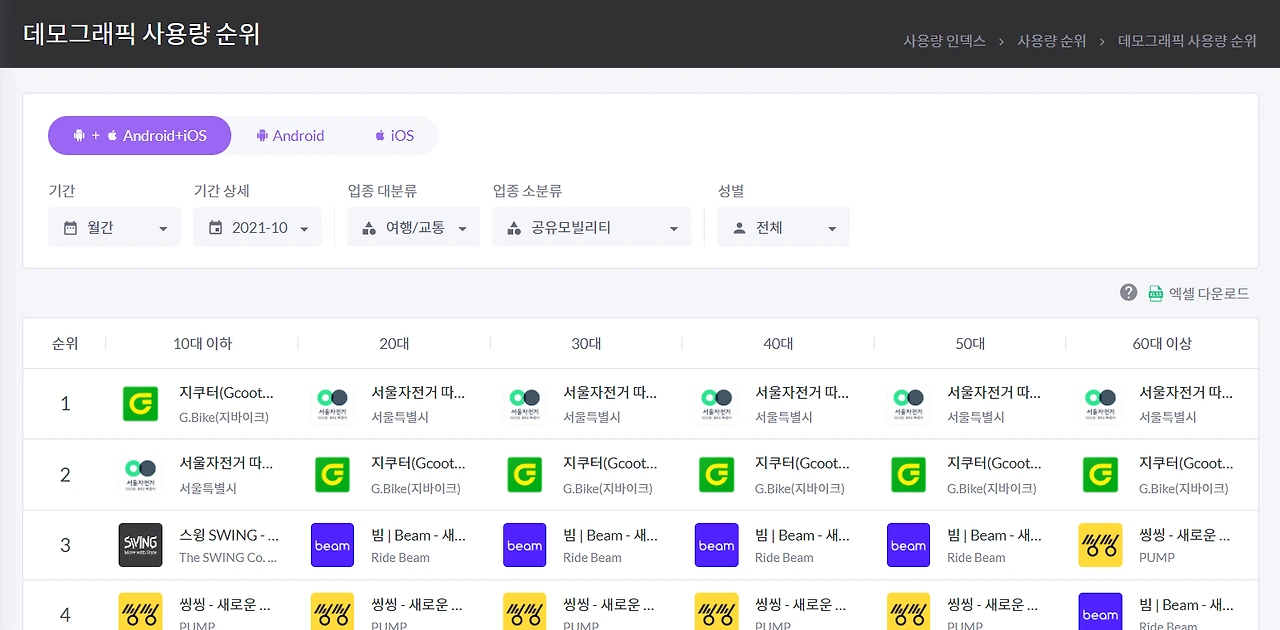
Task: Switch to the iOS tab
Action: click(394, 136)
